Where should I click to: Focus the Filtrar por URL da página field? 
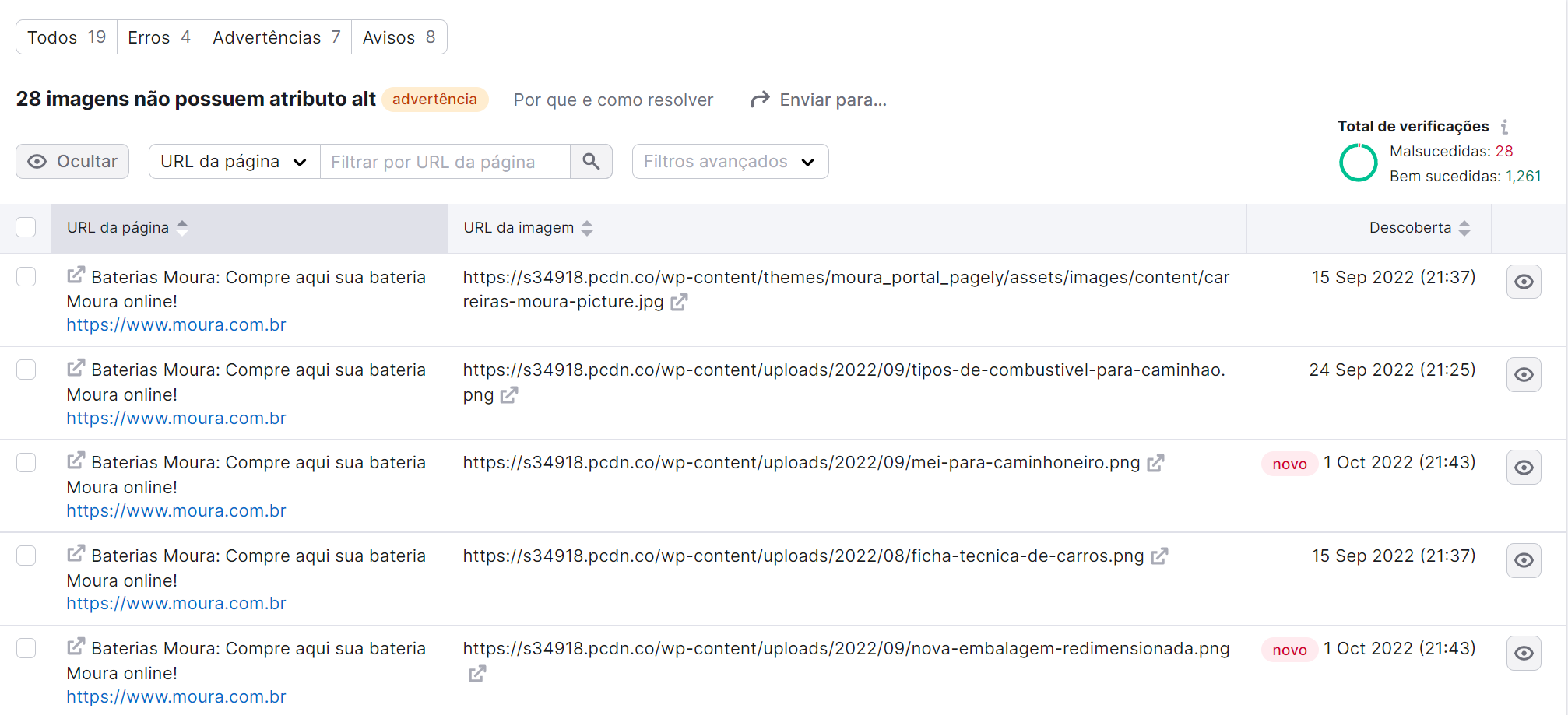point(444,162)
